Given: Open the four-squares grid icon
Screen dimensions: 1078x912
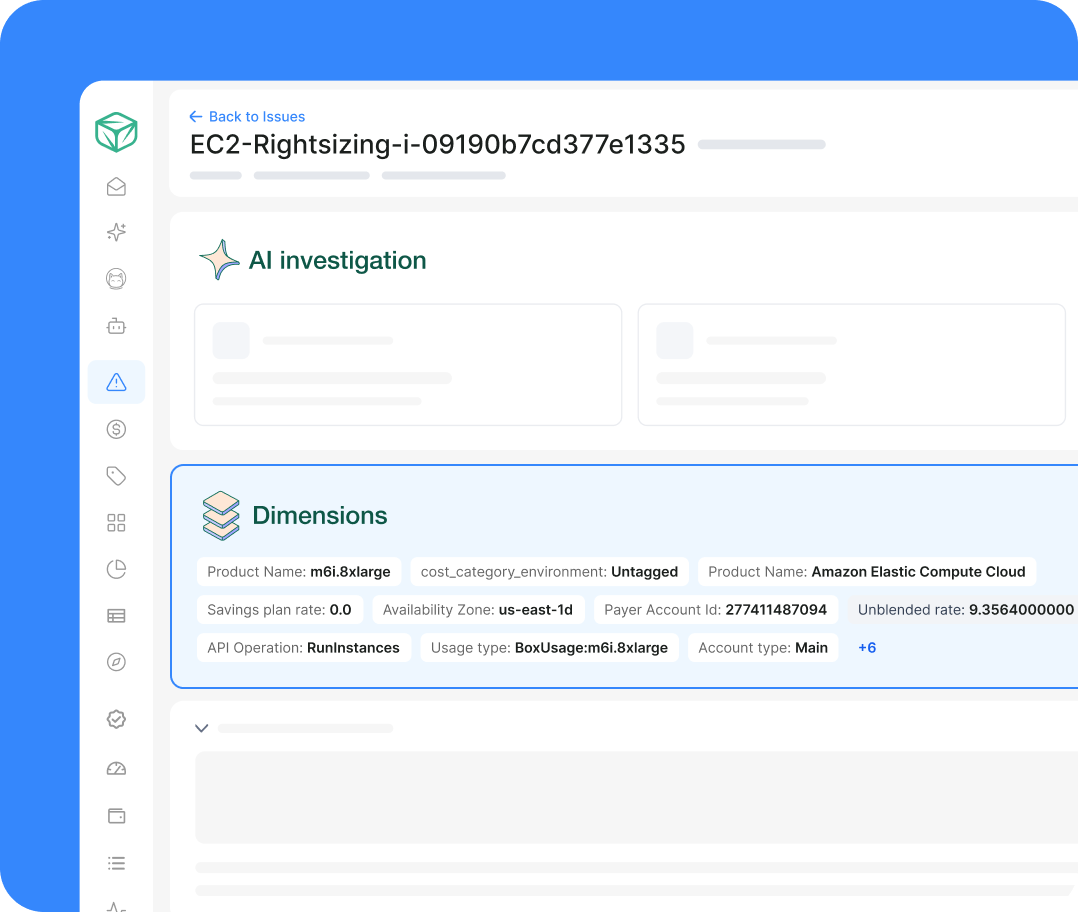Looking at the screenshot, I should [x=116, y=523].
